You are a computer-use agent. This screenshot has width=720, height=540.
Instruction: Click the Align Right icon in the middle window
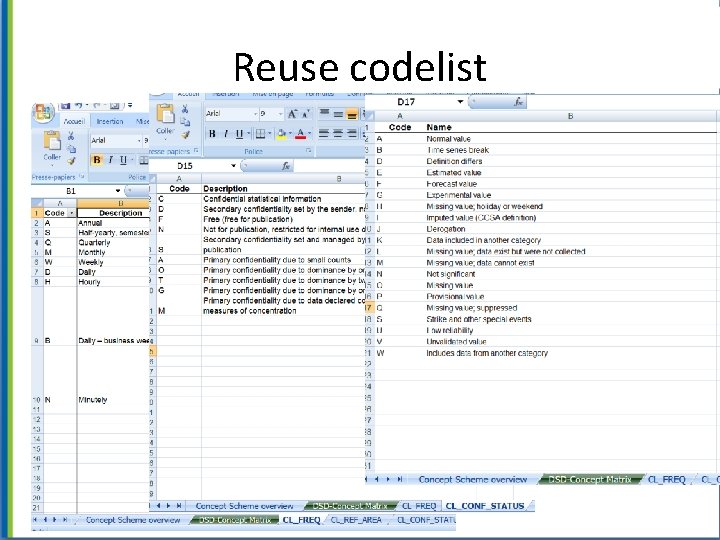[x=352, y=134]
